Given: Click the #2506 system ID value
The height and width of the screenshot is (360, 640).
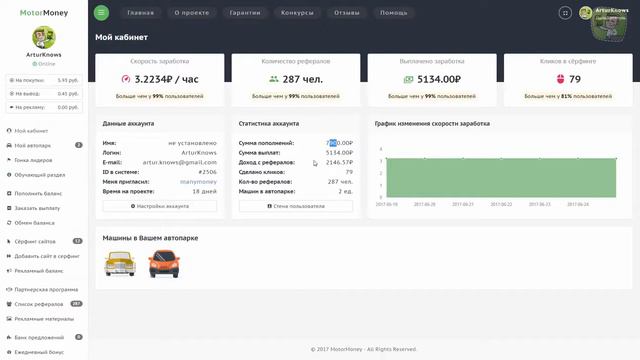Looking at the screenshot, I should pyautogui.click(x=207, y=172).
